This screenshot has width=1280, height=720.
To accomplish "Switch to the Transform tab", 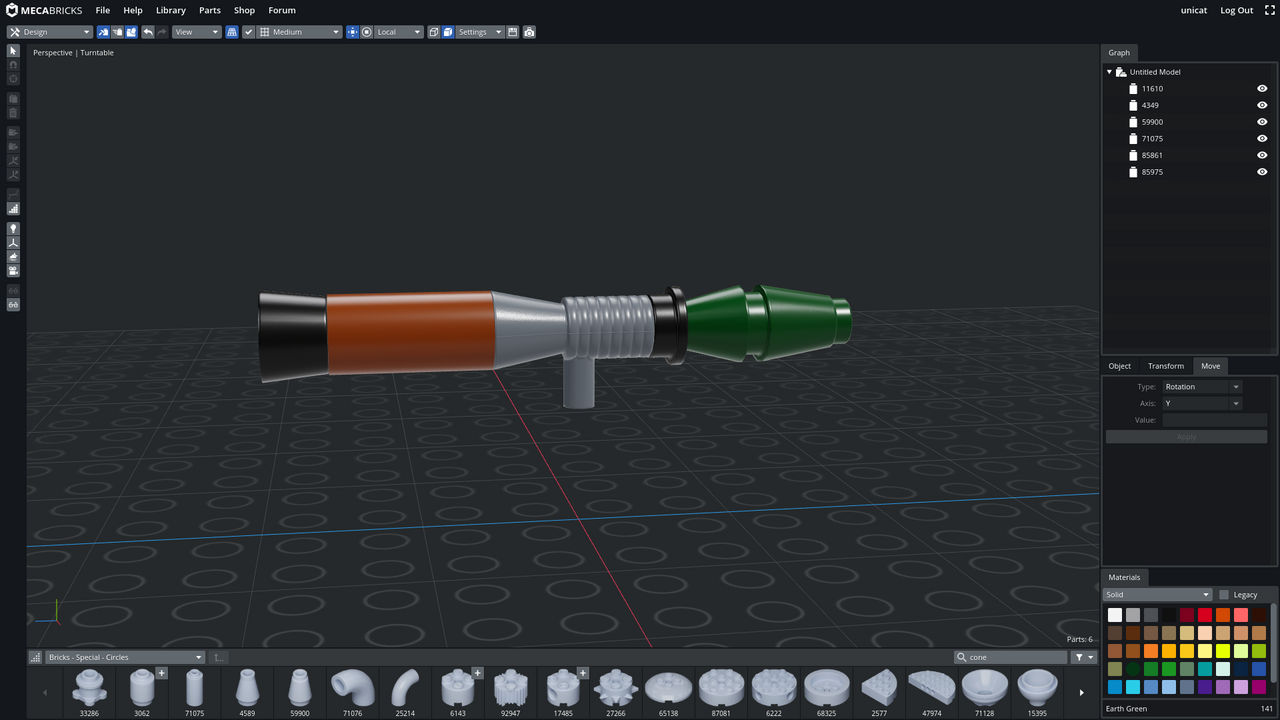I will (x=1165, y=365).
